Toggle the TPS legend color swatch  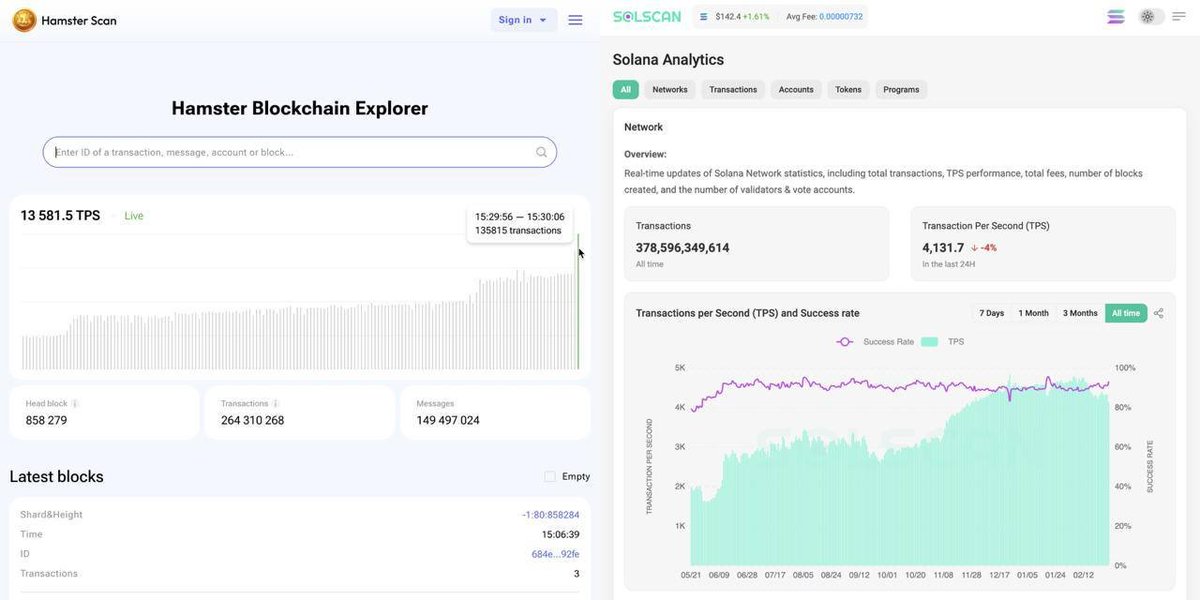coord(930,342)
